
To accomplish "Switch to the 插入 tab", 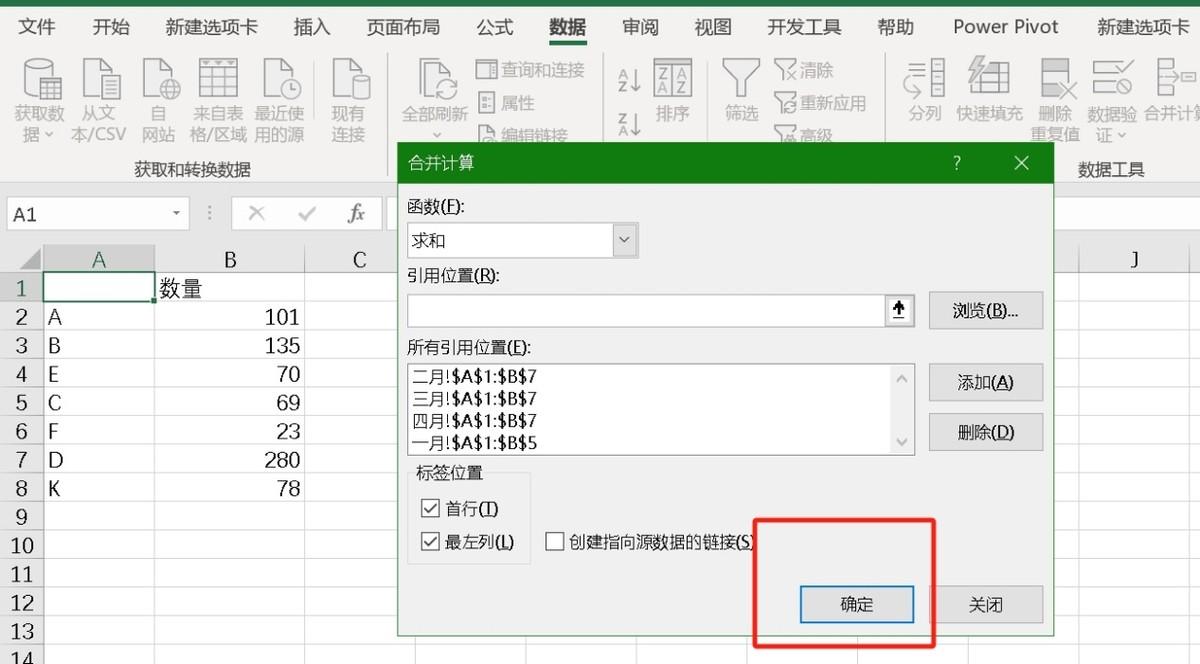I will (312, 27).
